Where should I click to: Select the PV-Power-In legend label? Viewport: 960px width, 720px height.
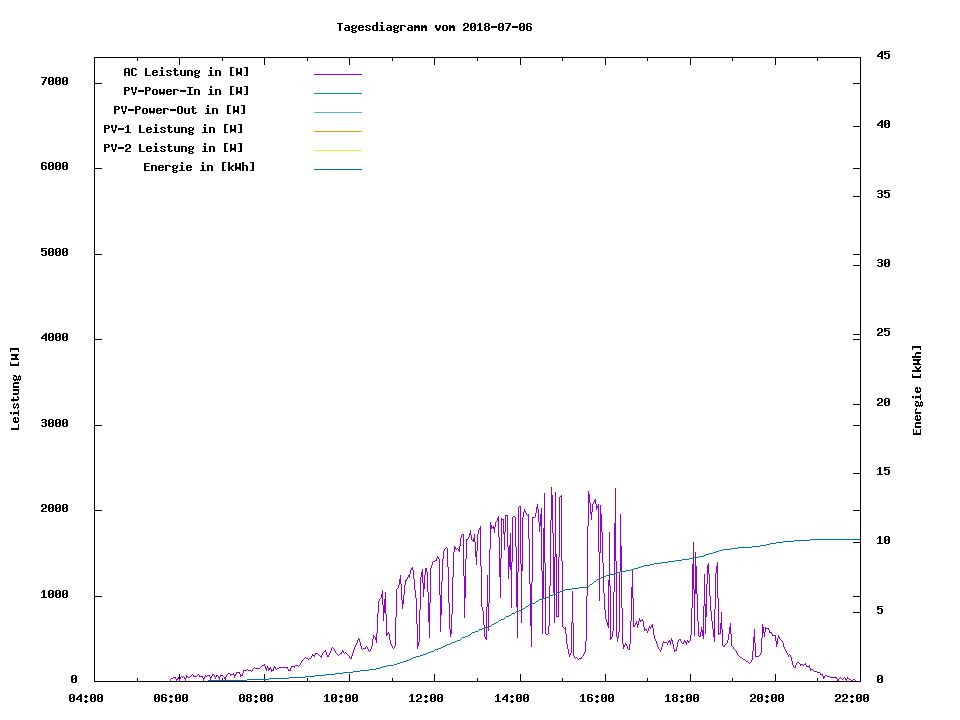(193, 91)
